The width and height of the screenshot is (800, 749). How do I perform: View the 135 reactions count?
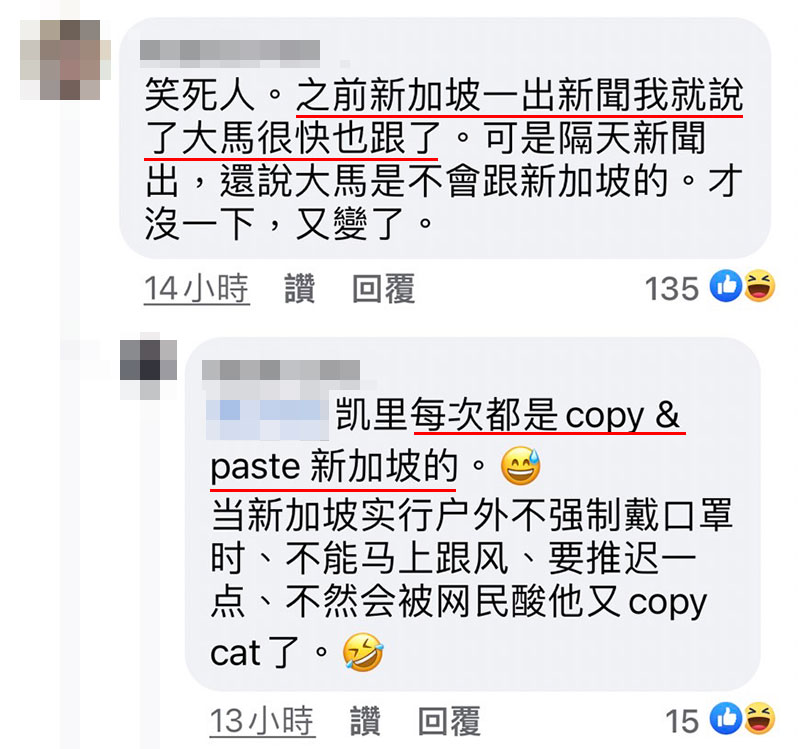(671, 289)
